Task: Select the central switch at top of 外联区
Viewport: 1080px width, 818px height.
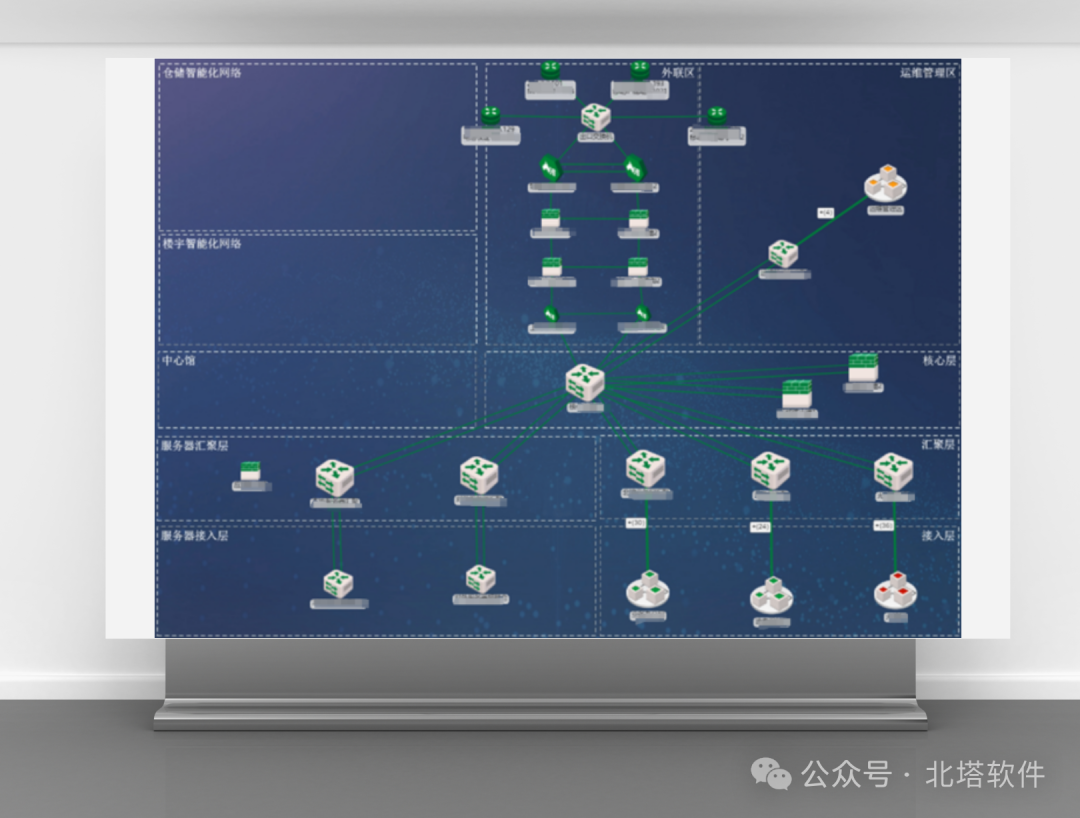Action: click(x=595, y=116)
